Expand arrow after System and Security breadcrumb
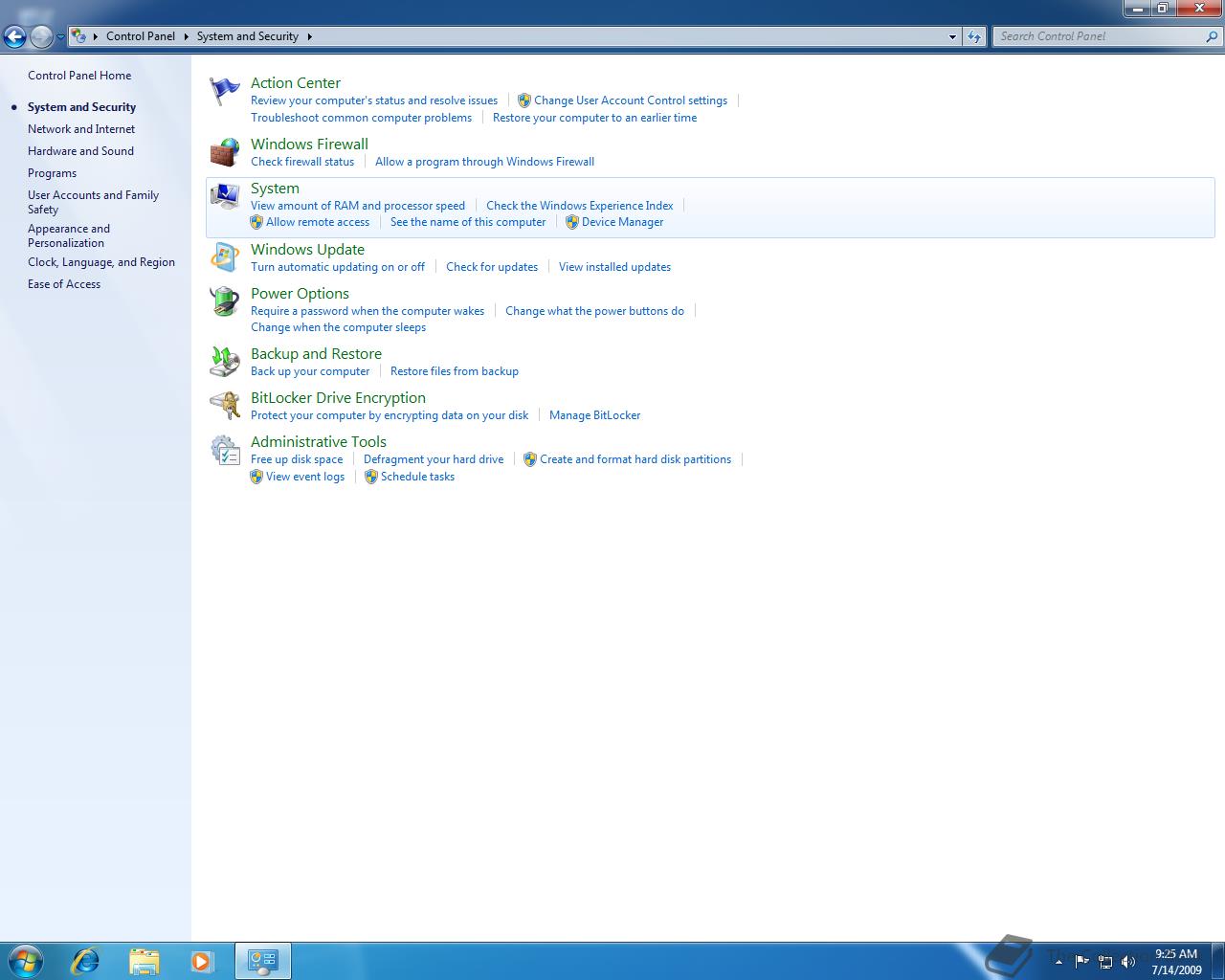 (309, 36)
